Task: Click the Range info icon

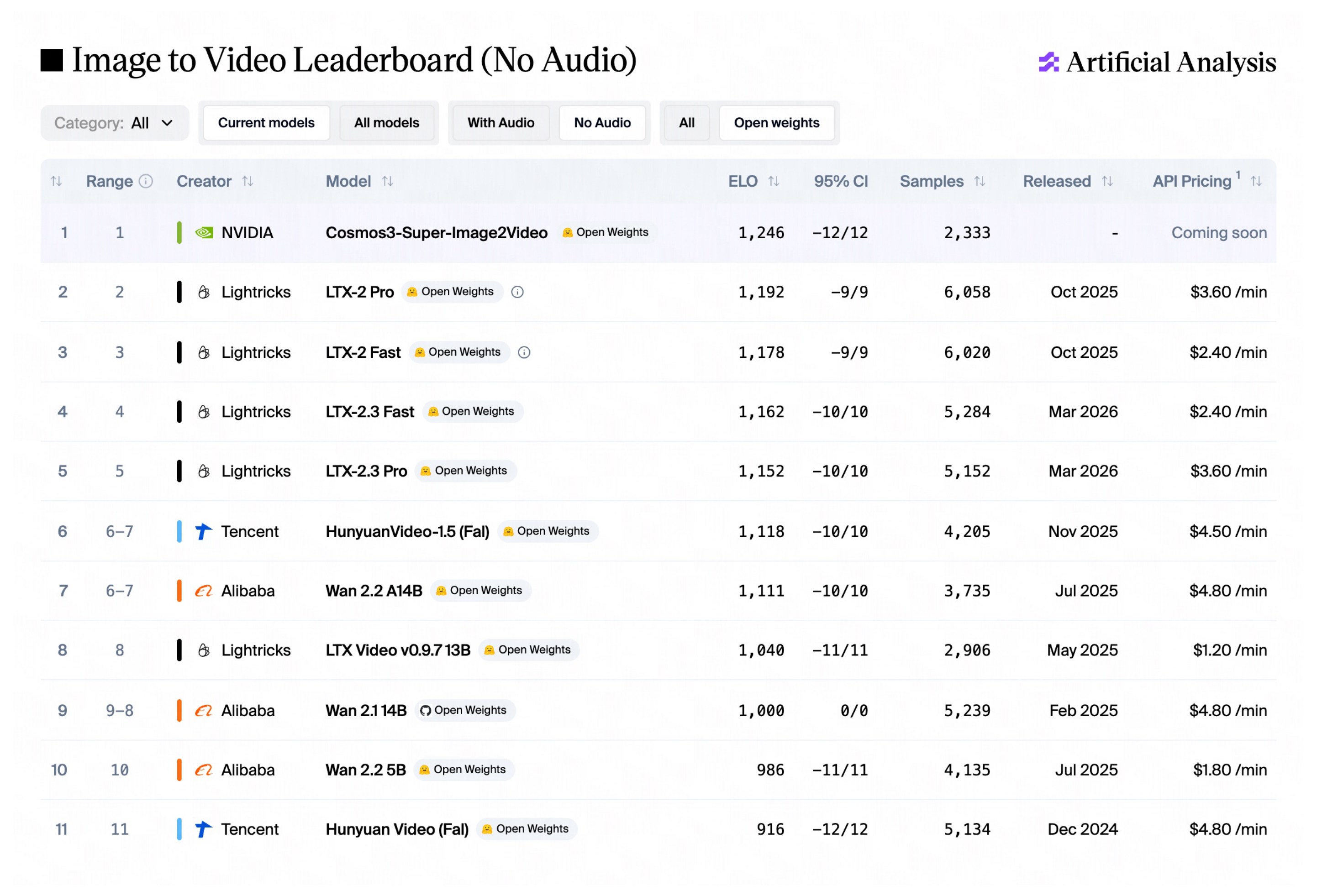Action: [x=146, y=181]
